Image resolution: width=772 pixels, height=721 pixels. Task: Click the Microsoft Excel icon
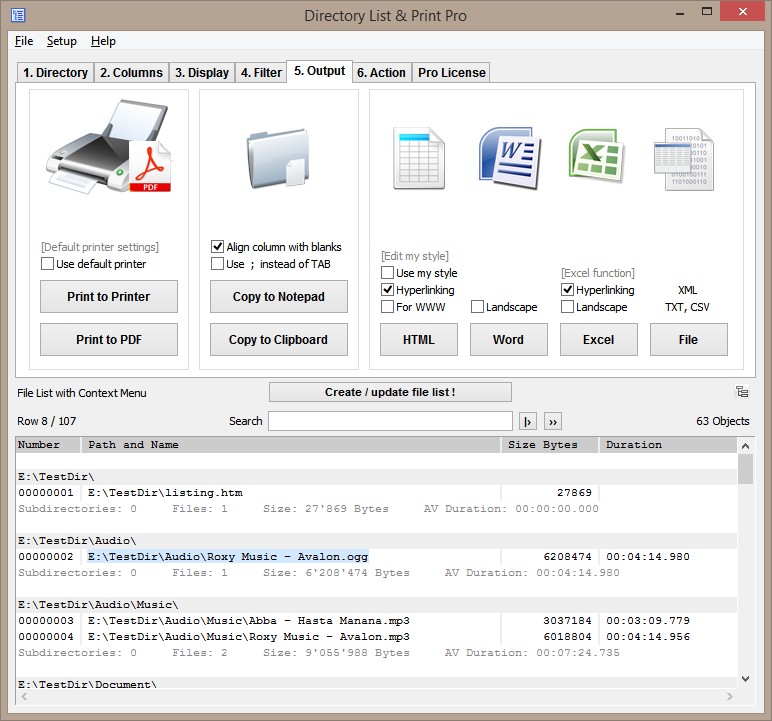[x=596, y=155]
